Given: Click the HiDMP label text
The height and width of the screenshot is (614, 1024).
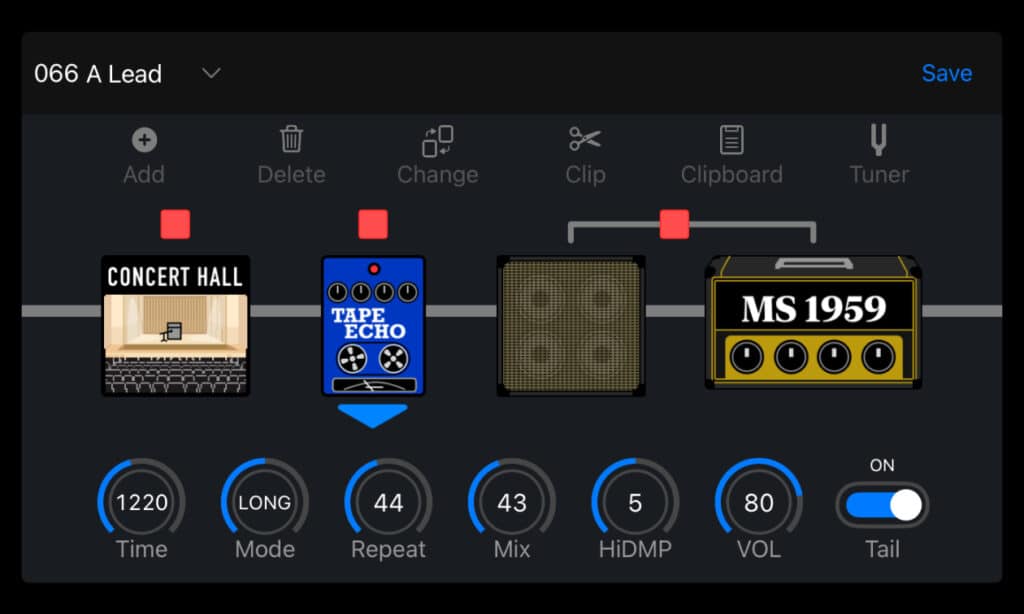Looking at the screenshot, I should (x=635, y=549).
